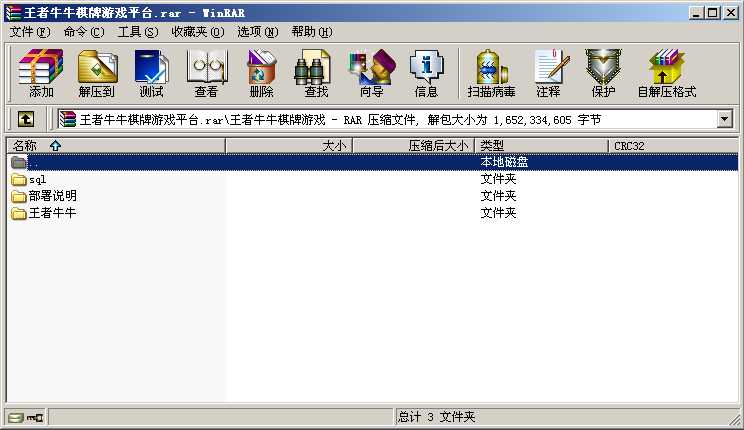Sort by 大小 column header
744x430 pixels.
[x=289, y=146]
